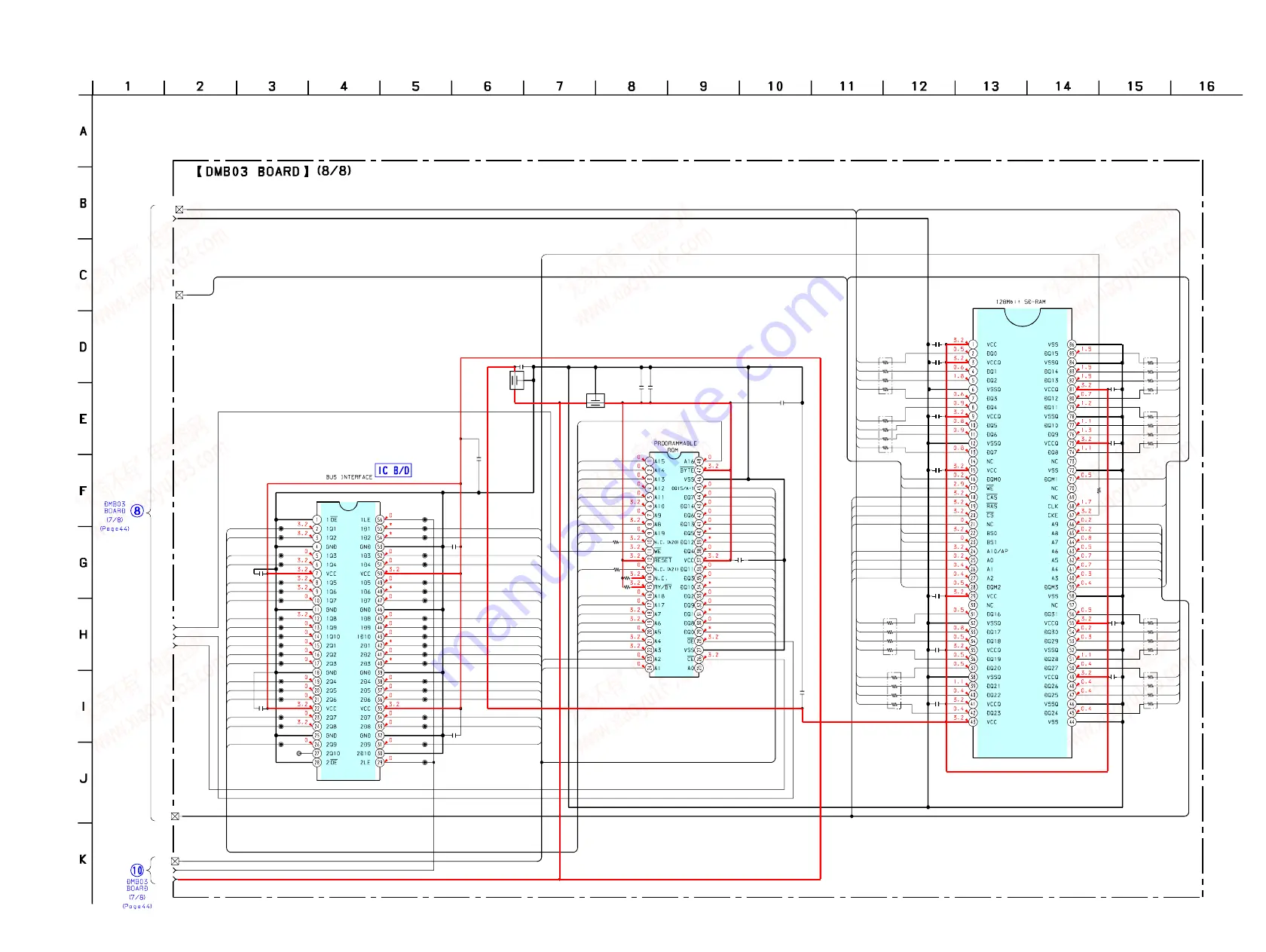Click the DQM0 pin on SD-RAM
The width and height of the screenshot is (1266, 952).
tap(994, 479)
